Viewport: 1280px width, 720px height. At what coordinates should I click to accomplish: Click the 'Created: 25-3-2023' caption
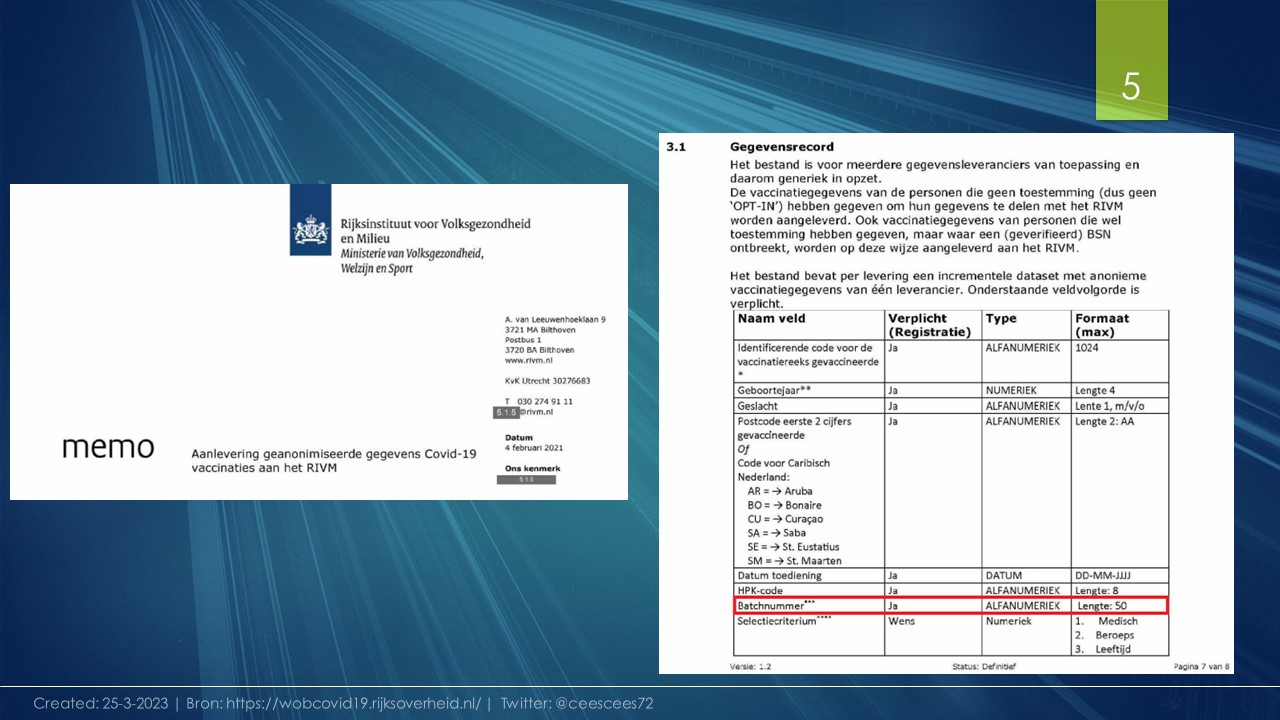(x=100, y=703)
